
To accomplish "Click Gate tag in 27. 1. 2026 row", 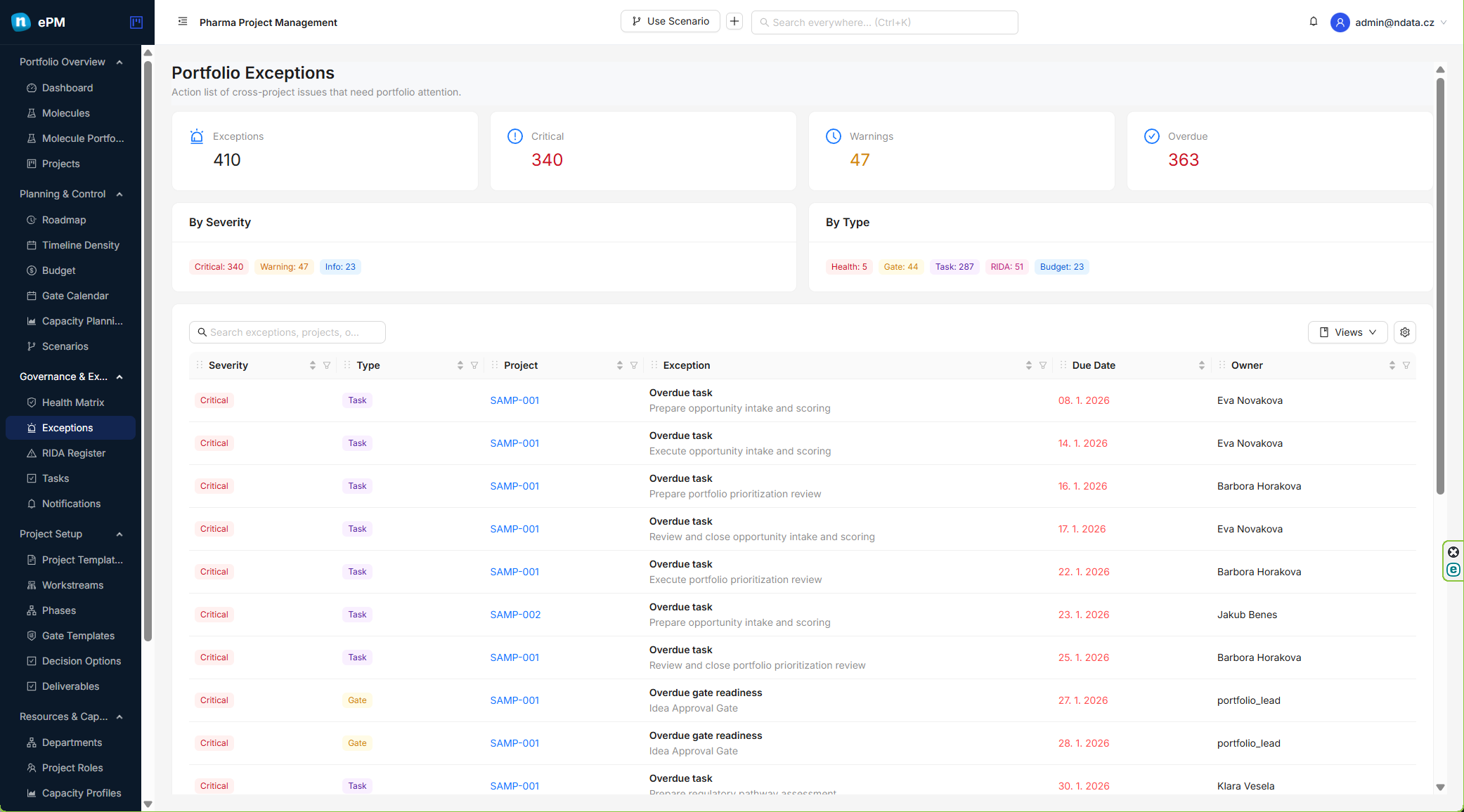I will [x=357, y=700].
